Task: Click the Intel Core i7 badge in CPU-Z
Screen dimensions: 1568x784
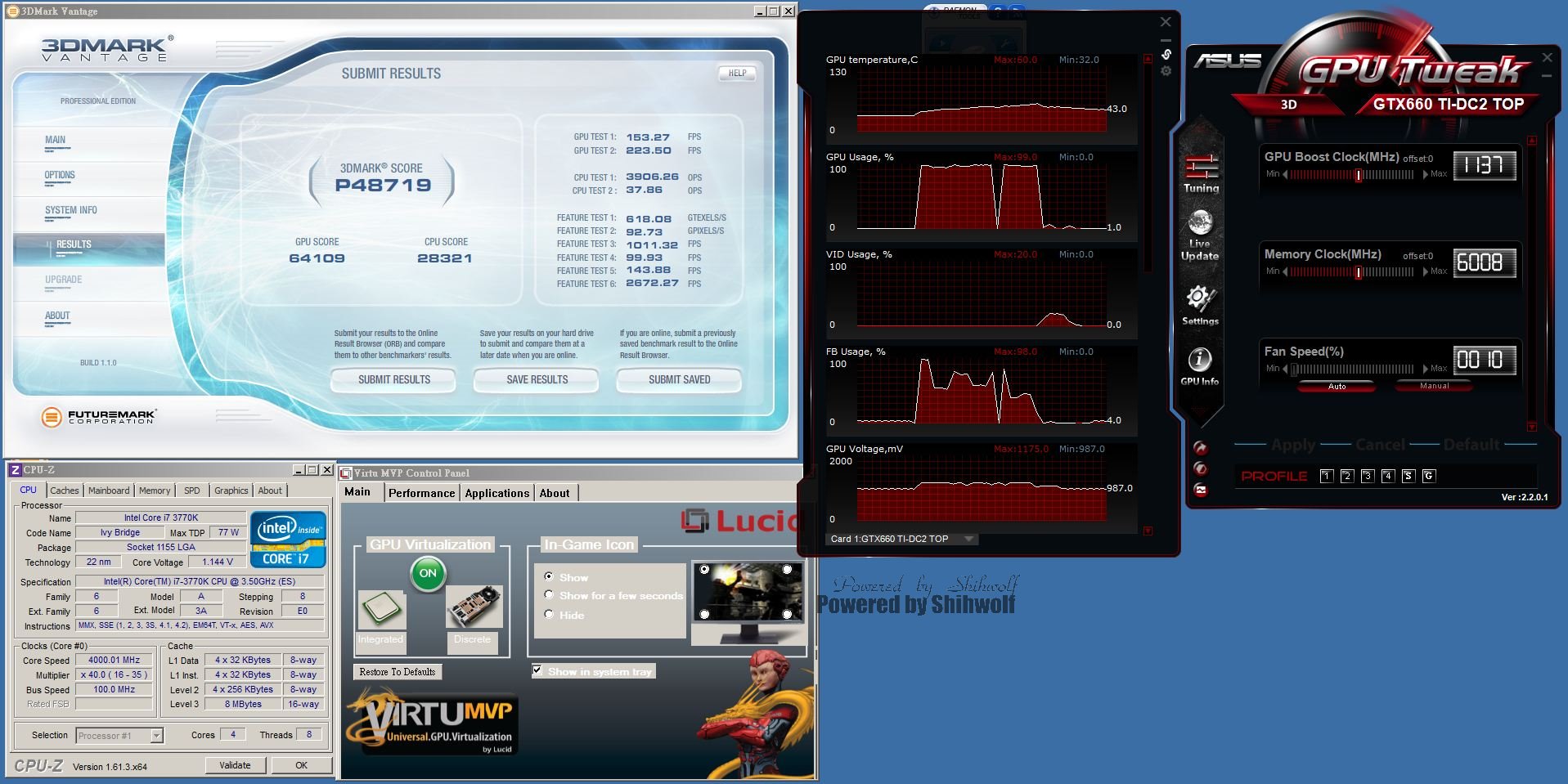Action: [289, 540]
